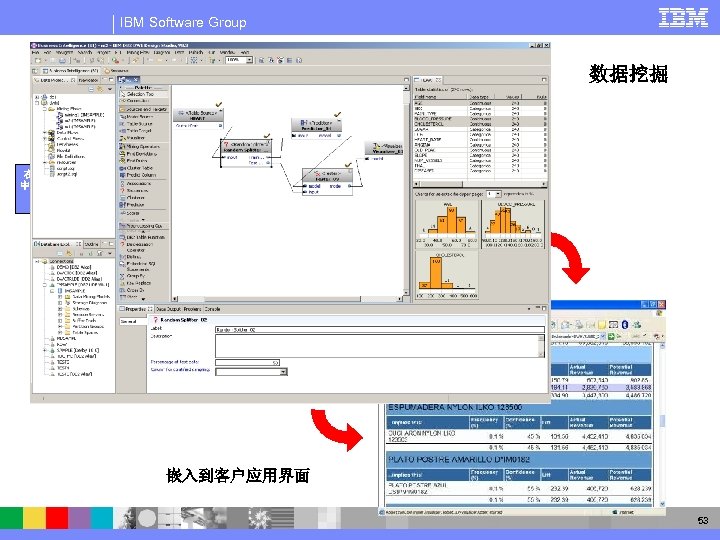Click the Description text area
The image size is (720, 540).
(x=379, y=346)
